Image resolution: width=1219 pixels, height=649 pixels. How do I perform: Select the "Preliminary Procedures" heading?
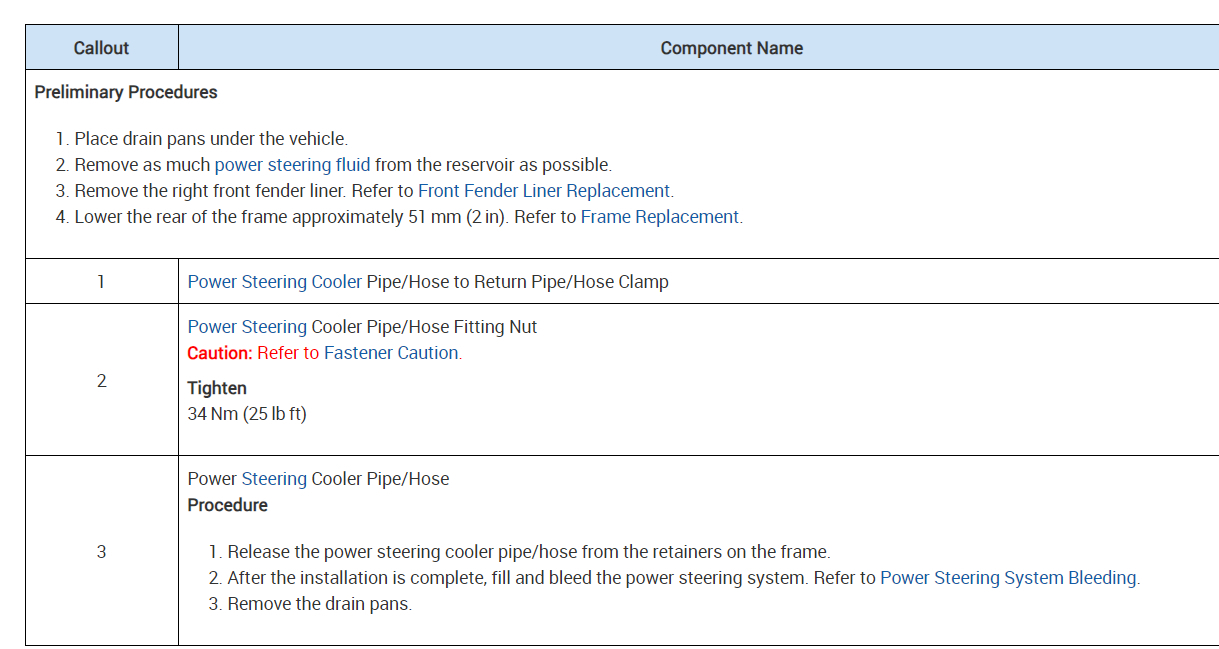click(x=126, y=92)
